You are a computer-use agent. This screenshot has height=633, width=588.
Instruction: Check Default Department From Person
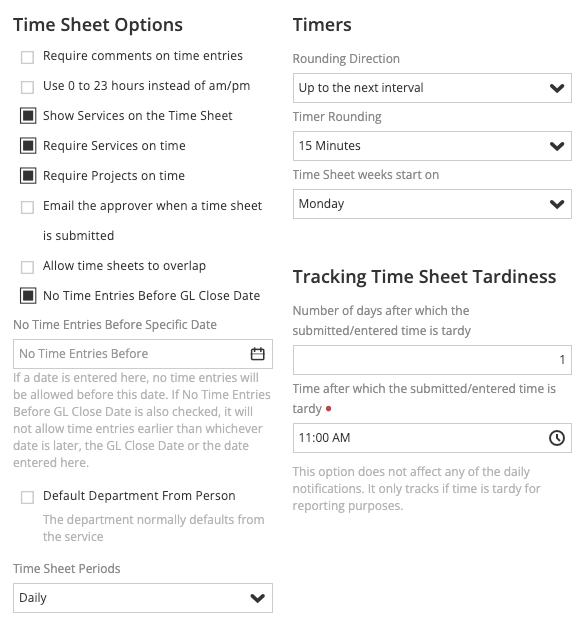pos(27,497)
